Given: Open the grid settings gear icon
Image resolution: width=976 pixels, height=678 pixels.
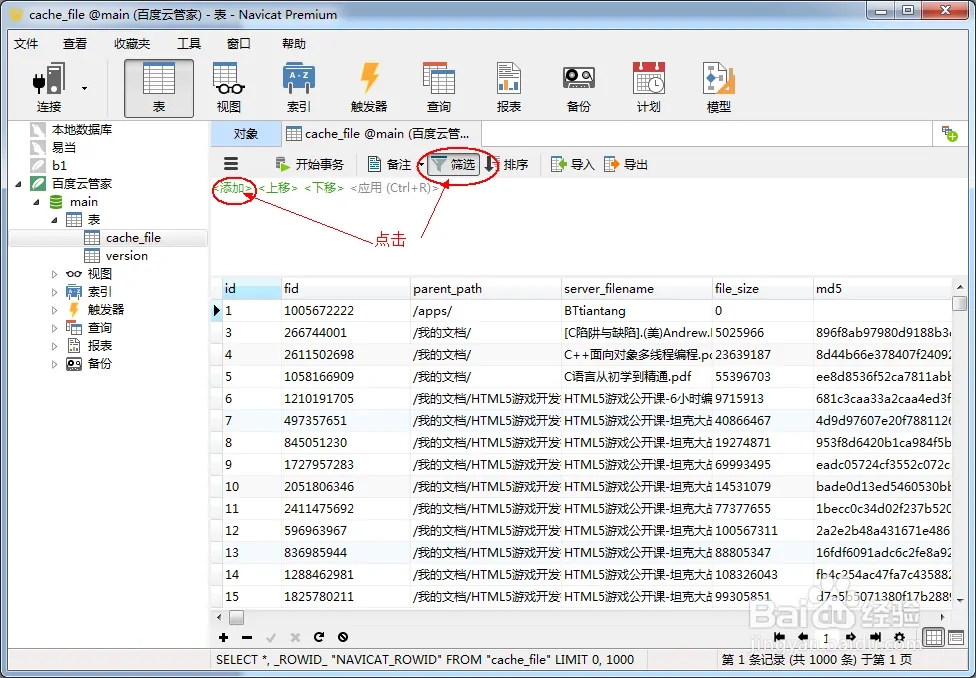Looking at the screenshot, I should click(899, 637).
